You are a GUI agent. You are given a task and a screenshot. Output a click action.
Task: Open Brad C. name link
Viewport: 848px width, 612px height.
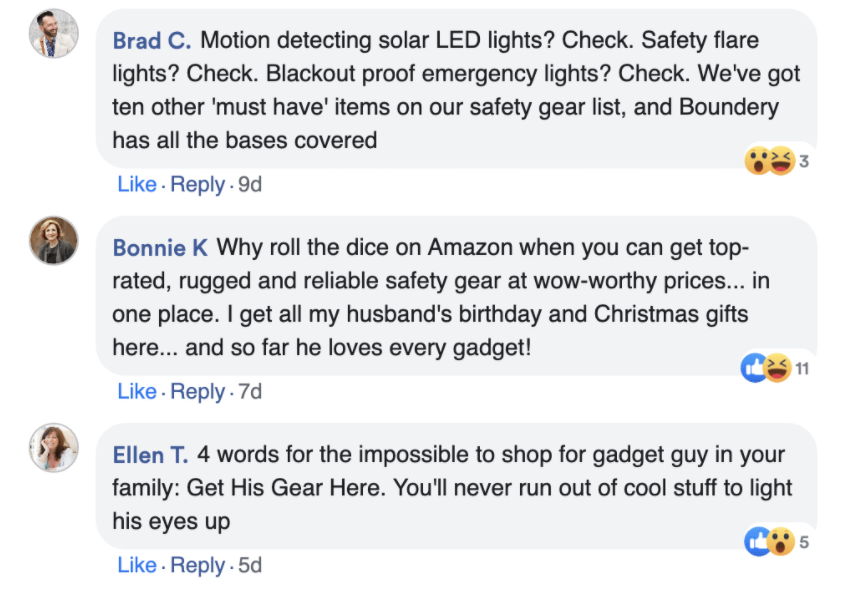(x=152, y=42)
